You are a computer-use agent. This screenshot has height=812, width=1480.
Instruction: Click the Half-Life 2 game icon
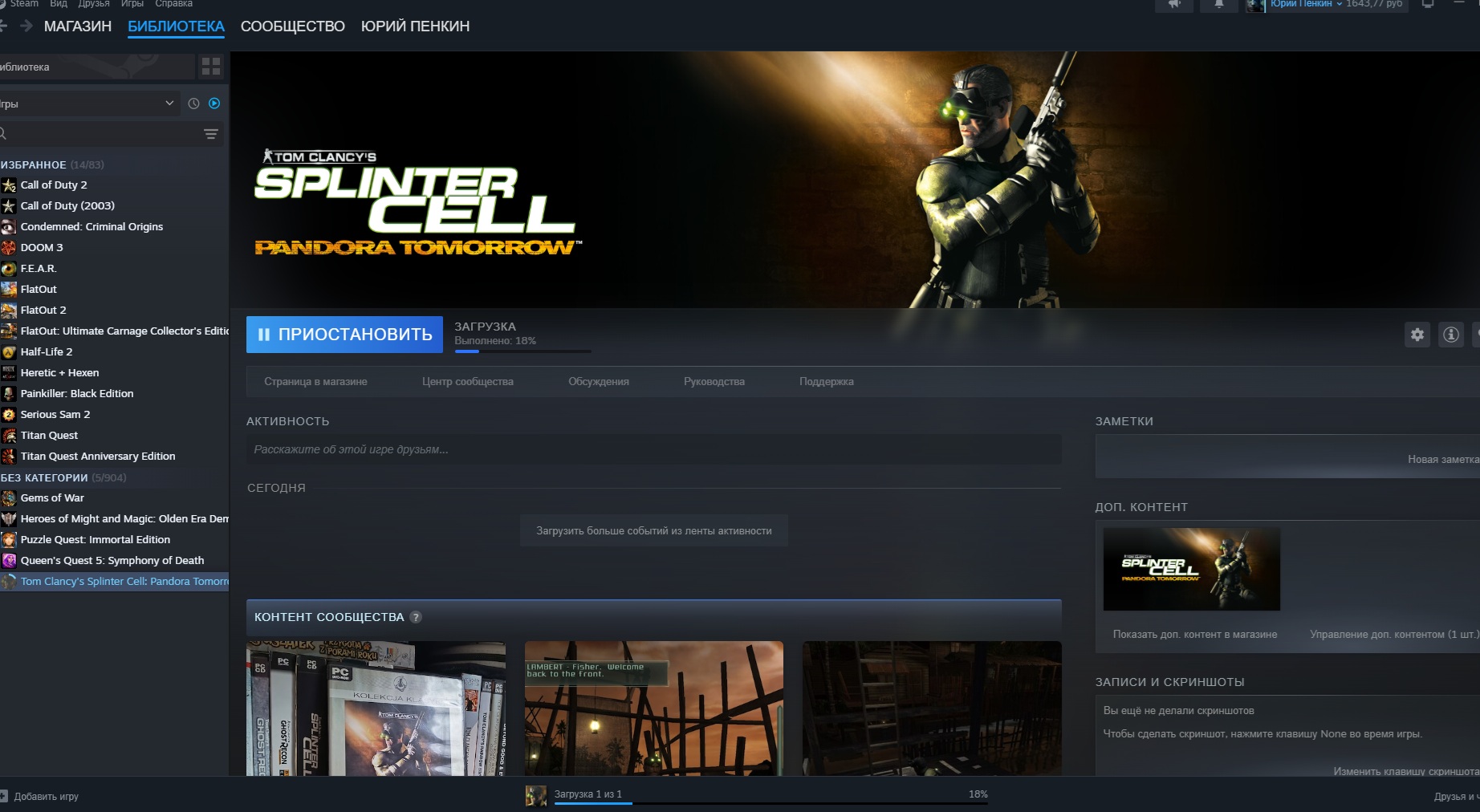tap(9, 352)
